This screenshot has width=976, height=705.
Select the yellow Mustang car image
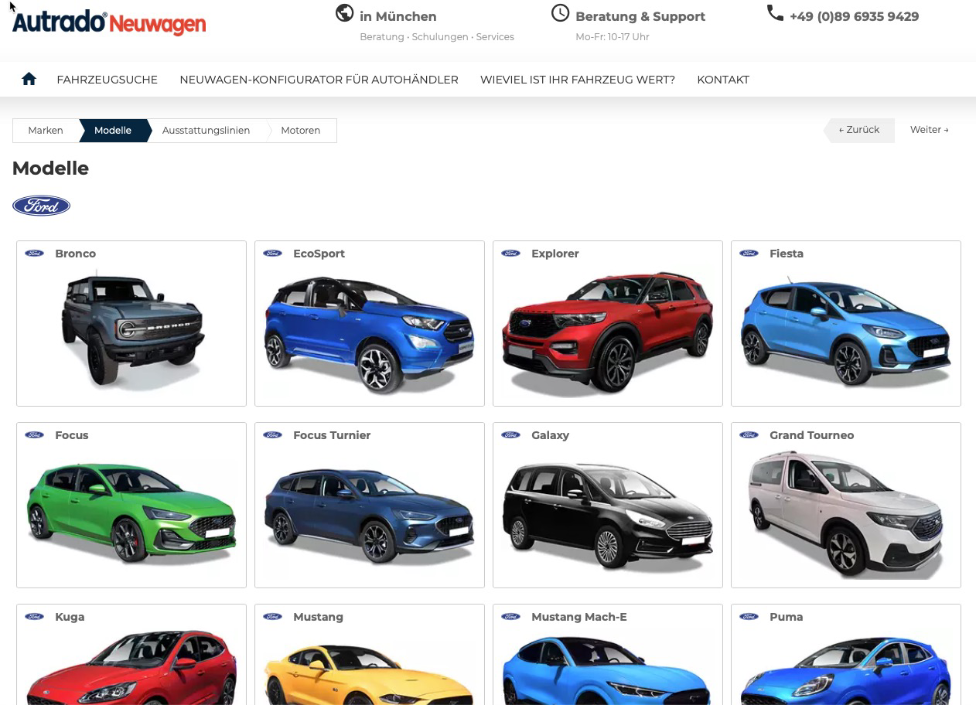point(369,675)
